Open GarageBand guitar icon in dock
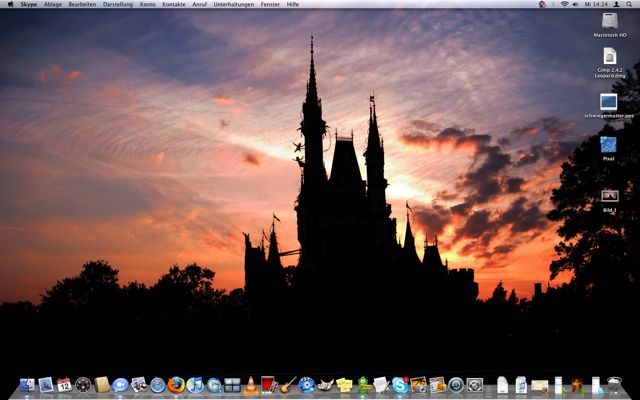 (288, 385)
